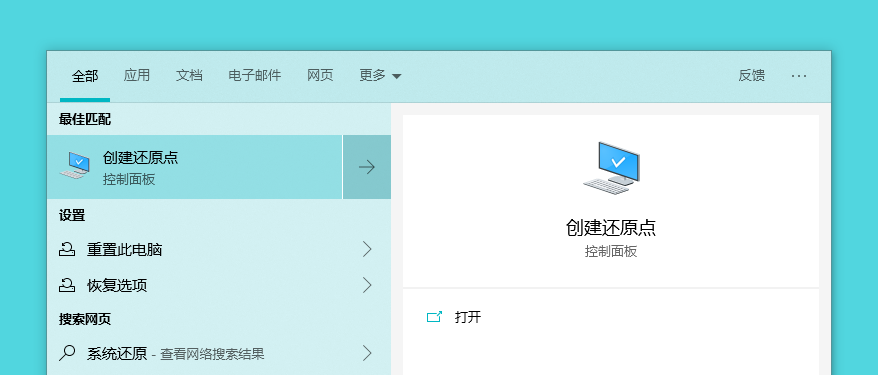Click the 反馈 button
878x375 pixels.
point(751,75)
